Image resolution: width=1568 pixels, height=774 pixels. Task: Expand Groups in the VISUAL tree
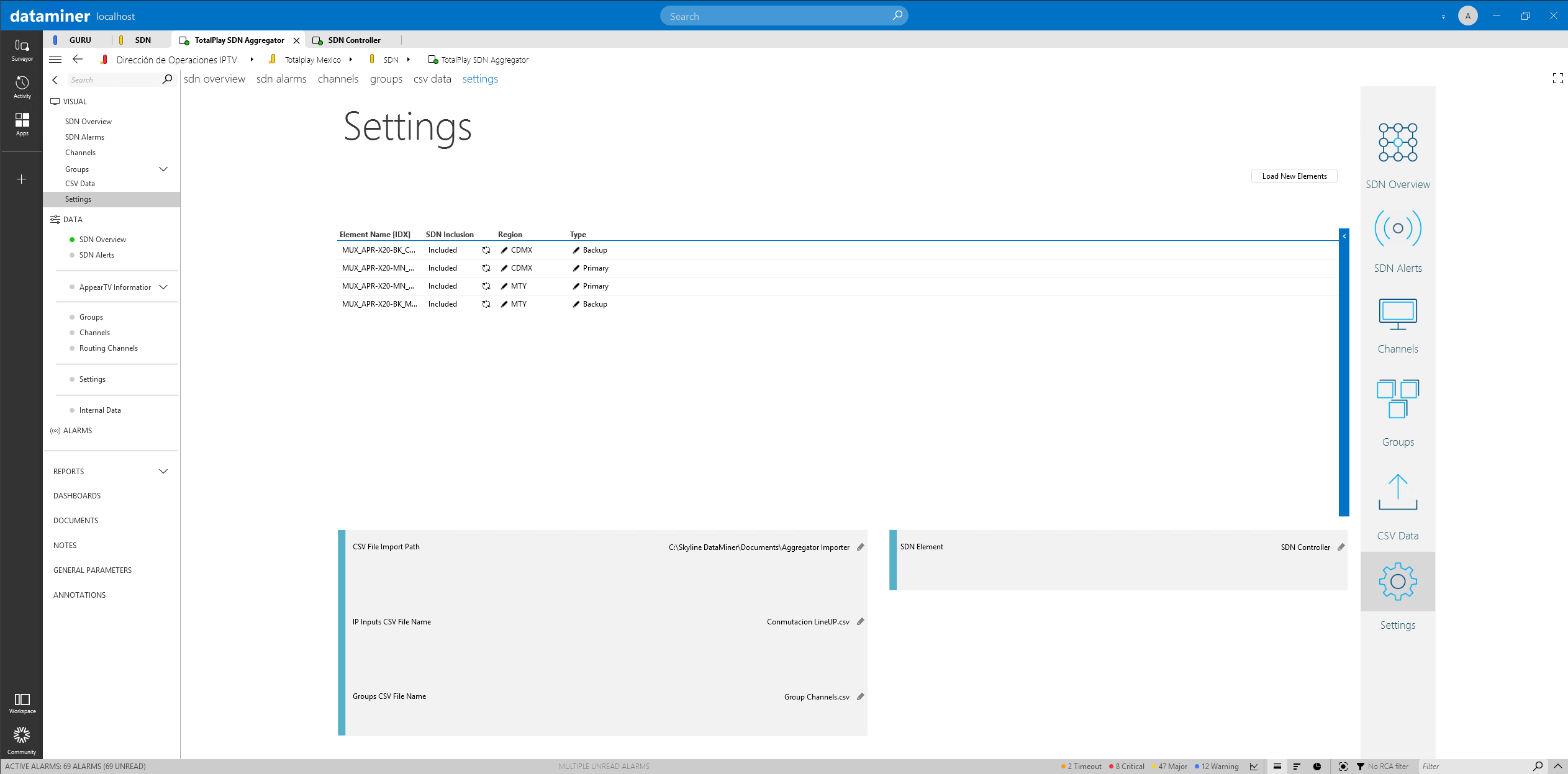(x=163, y=169)
